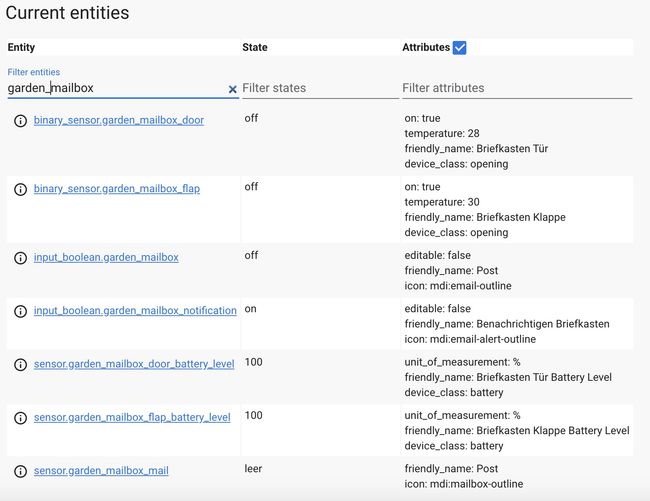Click the 'on' state of mailbox_notification

(250, 309)
